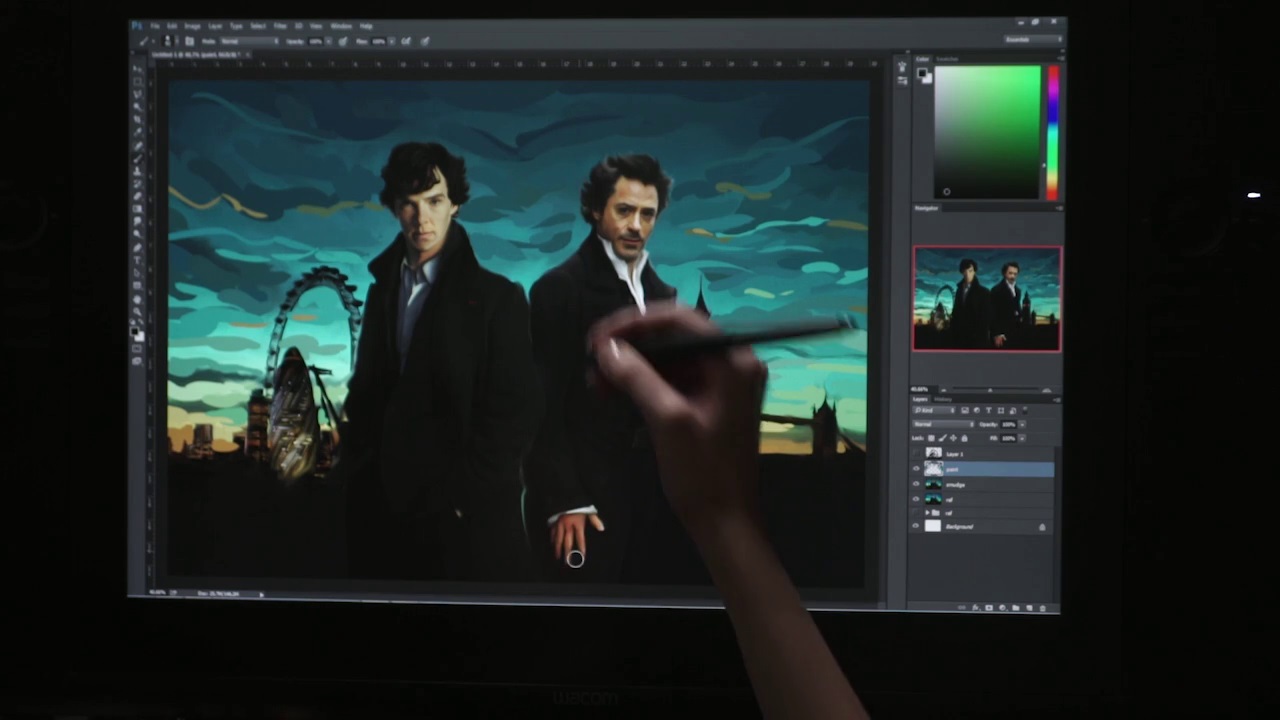Hide the smudge layer
The width and height of the screenshot is (1280, 720).
[x=916, y=484]
